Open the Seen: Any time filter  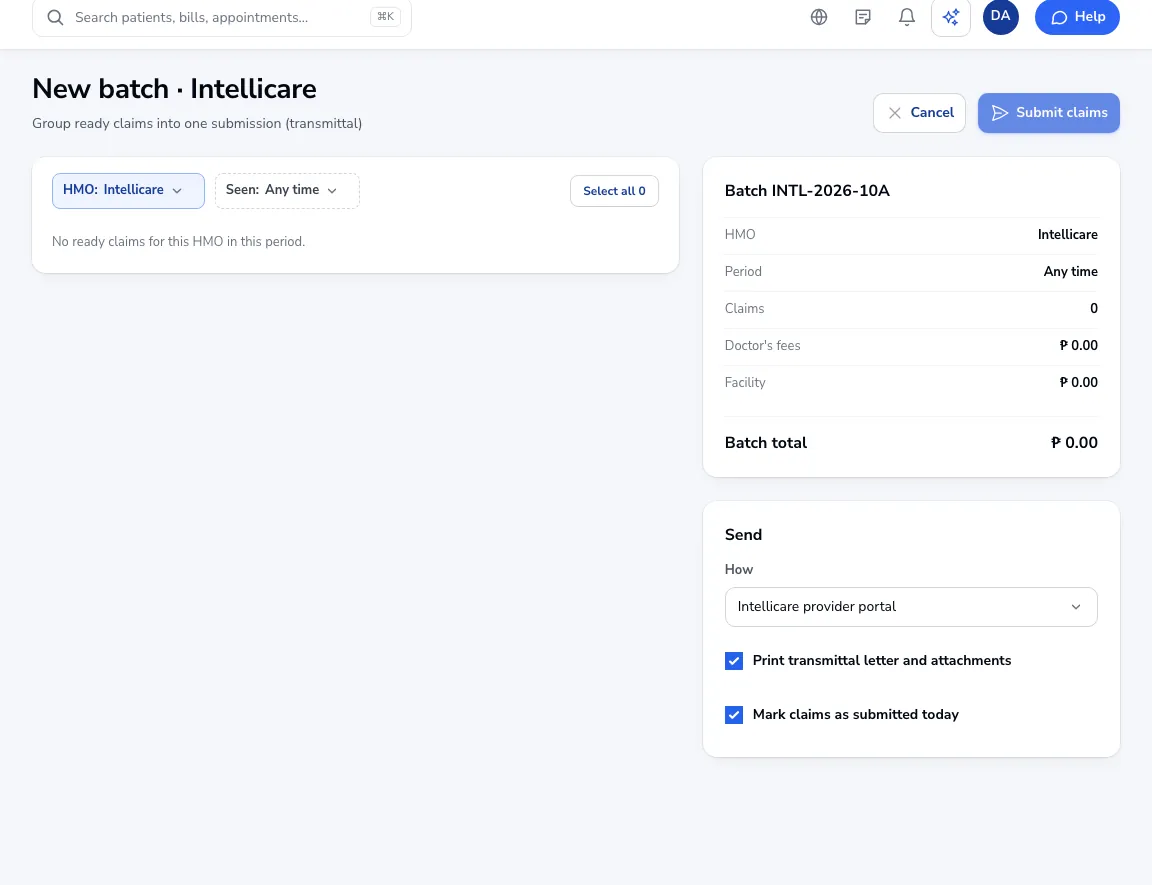287,190
